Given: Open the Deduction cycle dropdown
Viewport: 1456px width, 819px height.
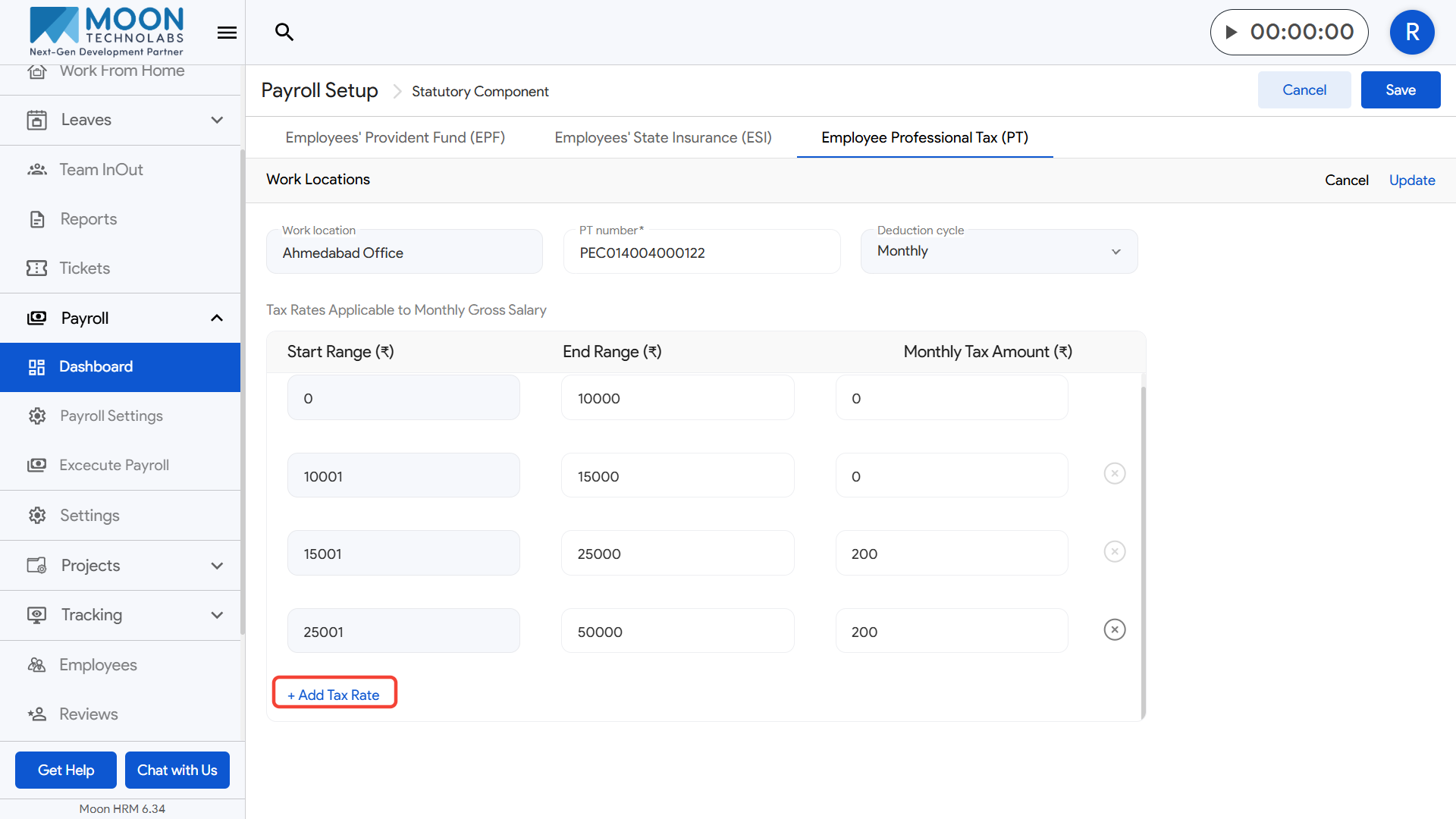Looking at the screenshot, I should tap(998, 252).
